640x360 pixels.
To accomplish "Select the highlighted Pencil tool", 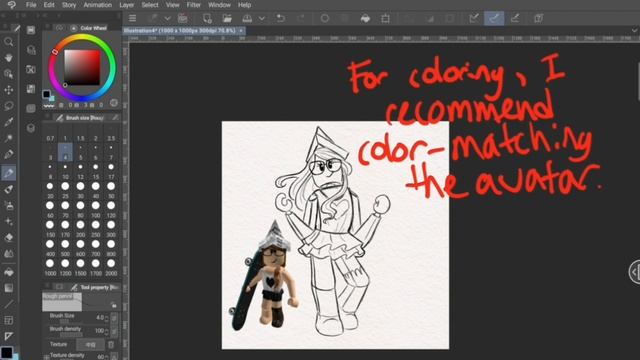I will click(x=9, y=173).
